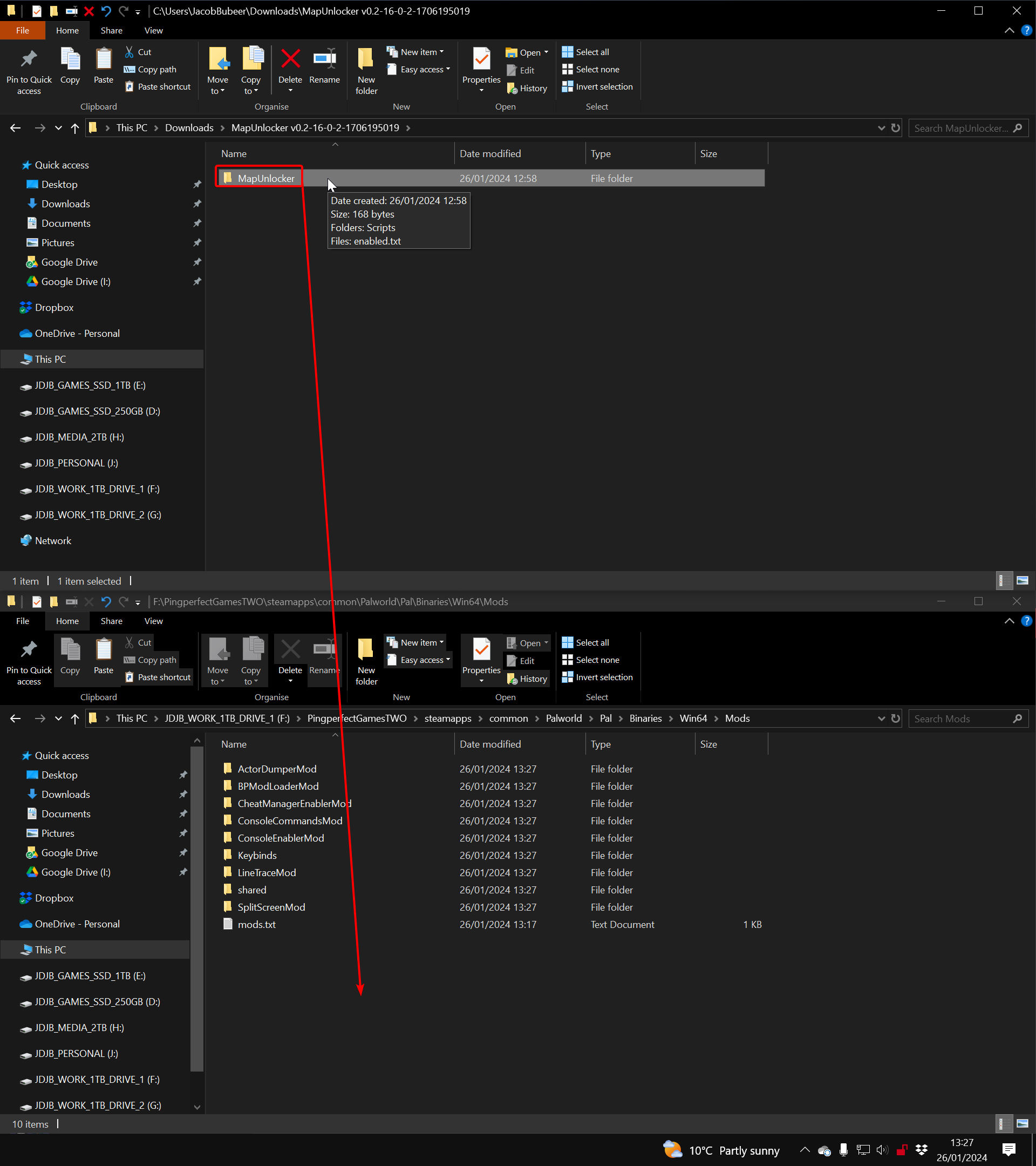Open the Share tab in bottom window
1036x1166 pixels.
coord(111,621)
